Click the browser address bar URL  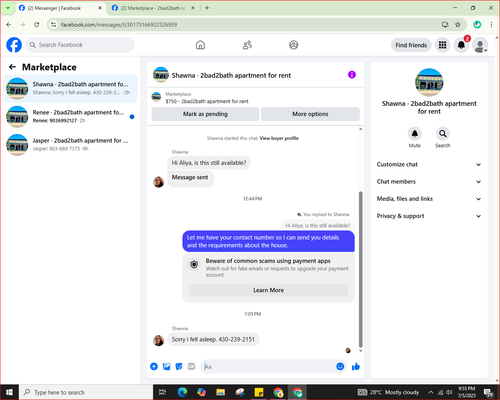coord(119,25)
